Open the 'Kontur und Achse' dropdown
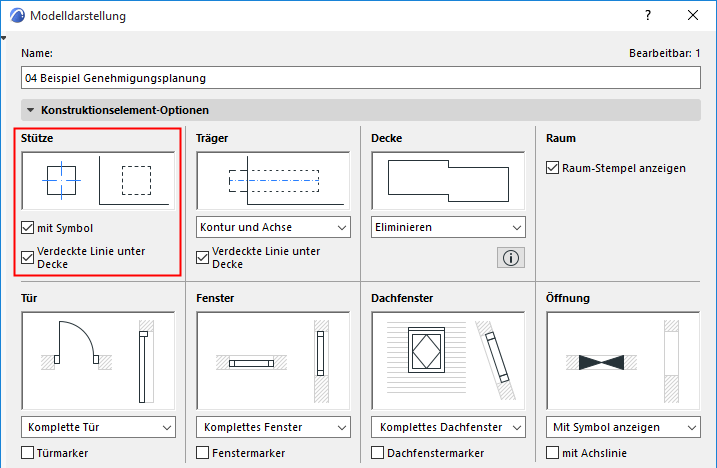 [273, 228]
